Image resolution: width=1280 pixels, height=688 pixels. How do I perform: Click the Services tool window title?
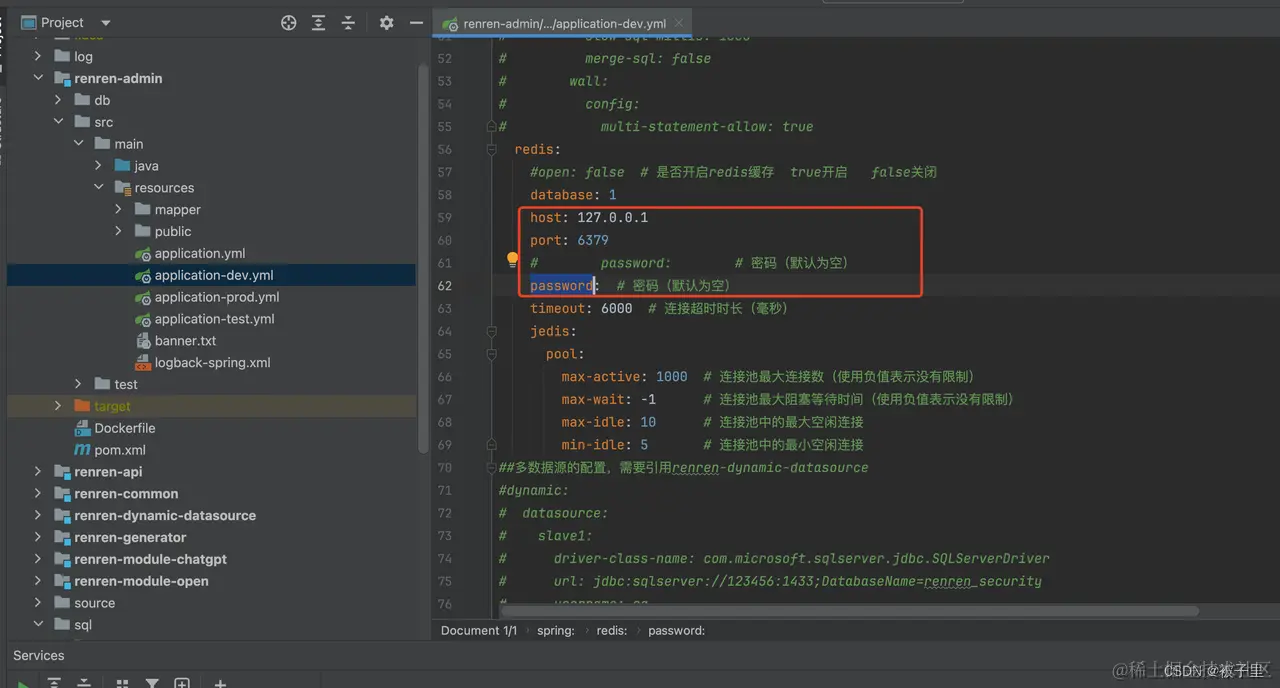tap(39, 655)
